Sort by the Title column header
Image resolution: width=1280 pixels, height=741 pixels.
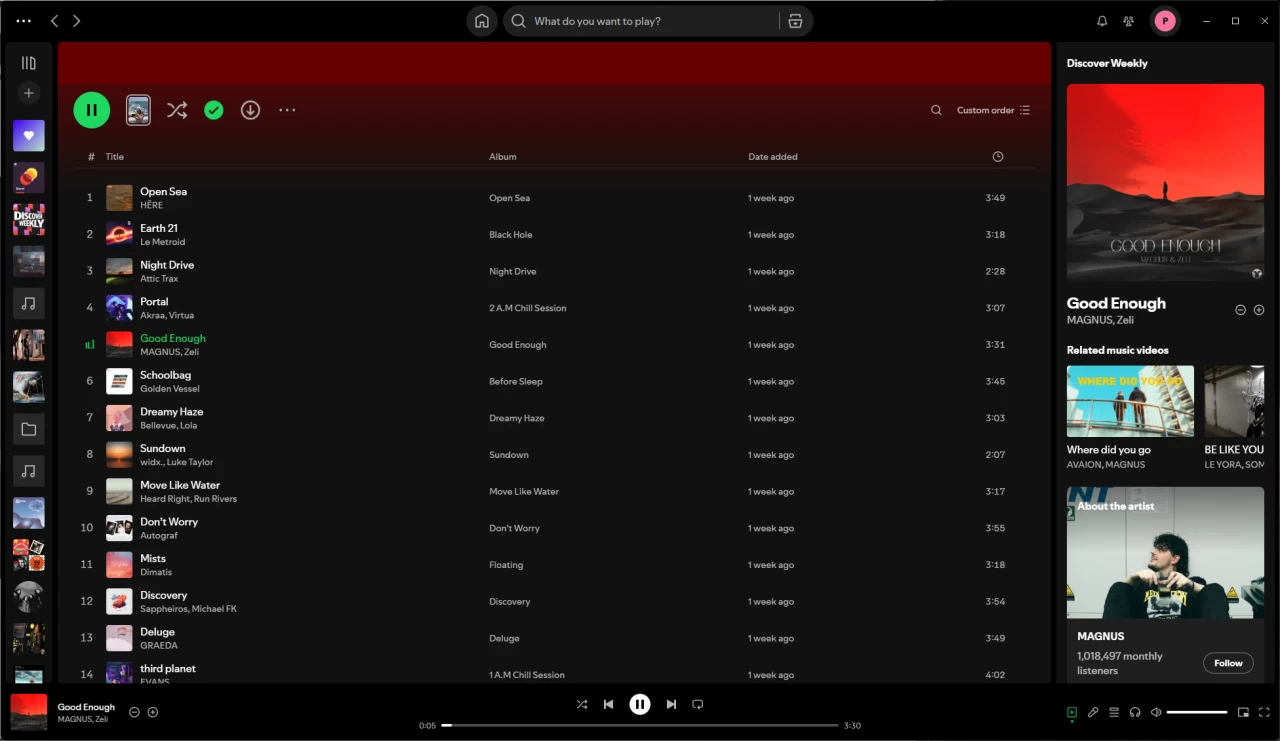point(115,156)
